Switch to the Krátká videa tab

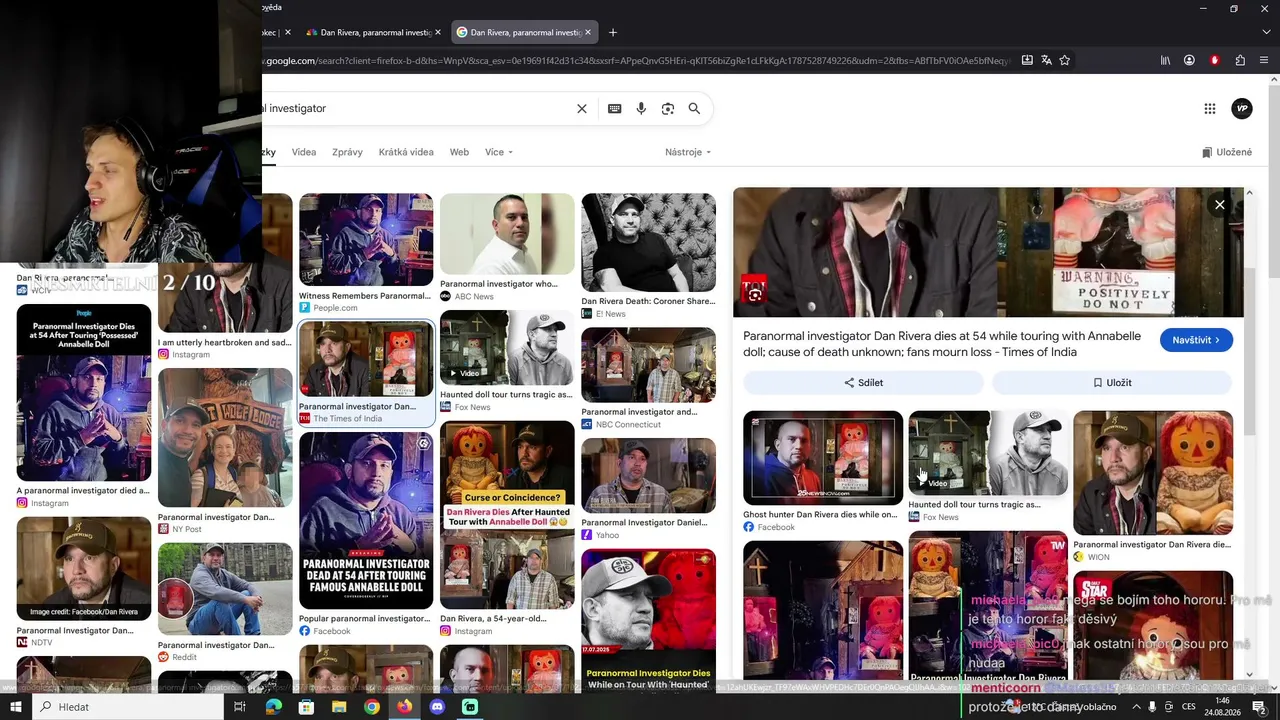(x=406, y=152)
